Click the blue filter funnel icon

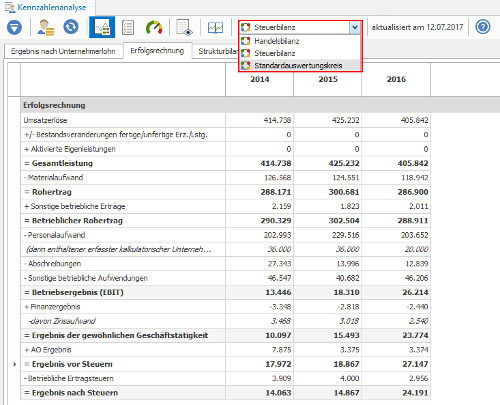click(14, 27)
